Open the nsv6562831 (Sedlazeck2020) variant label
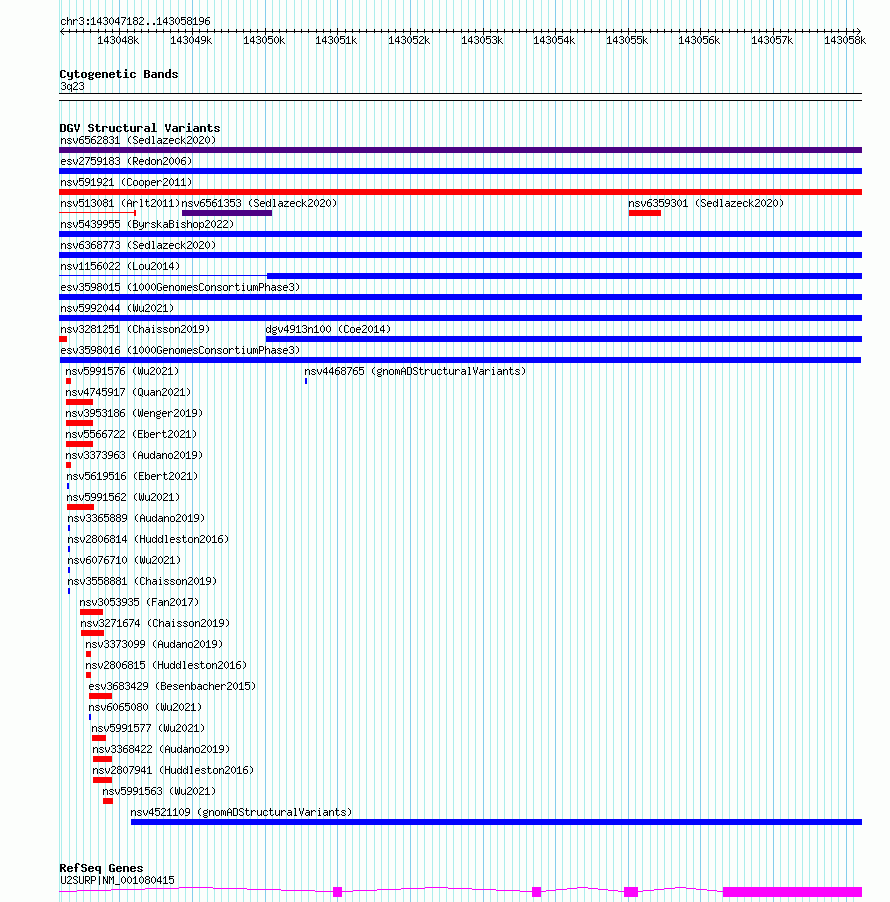The image size is (890, 902). 138,140
